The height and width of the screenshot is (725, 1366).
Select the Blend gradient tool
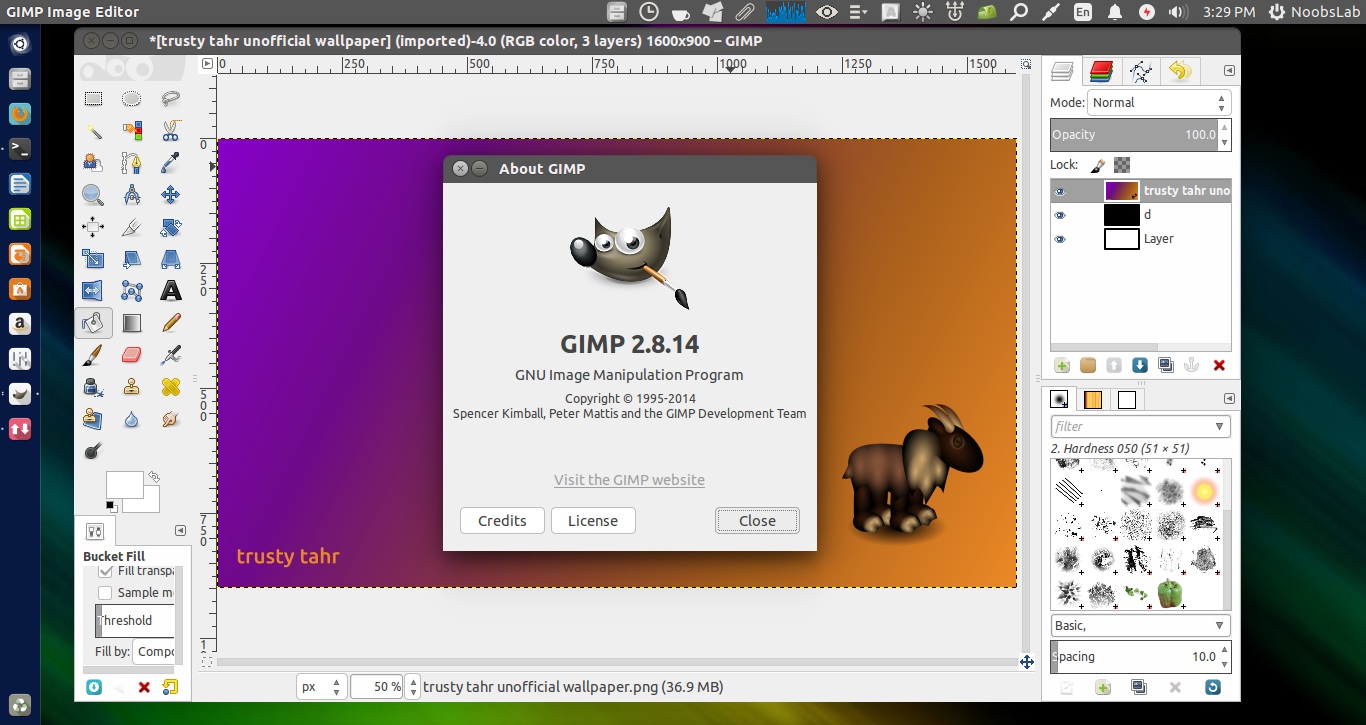click(x=132, y=323)
